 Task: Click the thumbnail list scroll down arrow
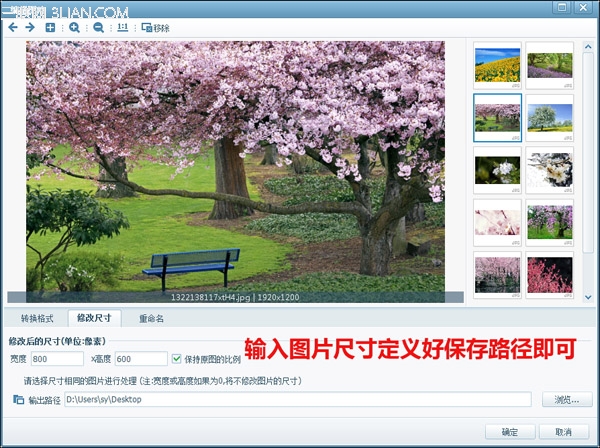[588, 297]
